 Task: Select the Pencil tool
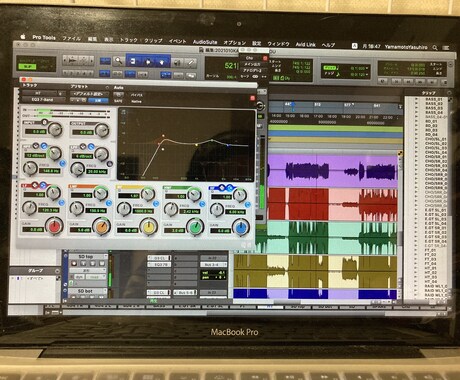(191, 63)
